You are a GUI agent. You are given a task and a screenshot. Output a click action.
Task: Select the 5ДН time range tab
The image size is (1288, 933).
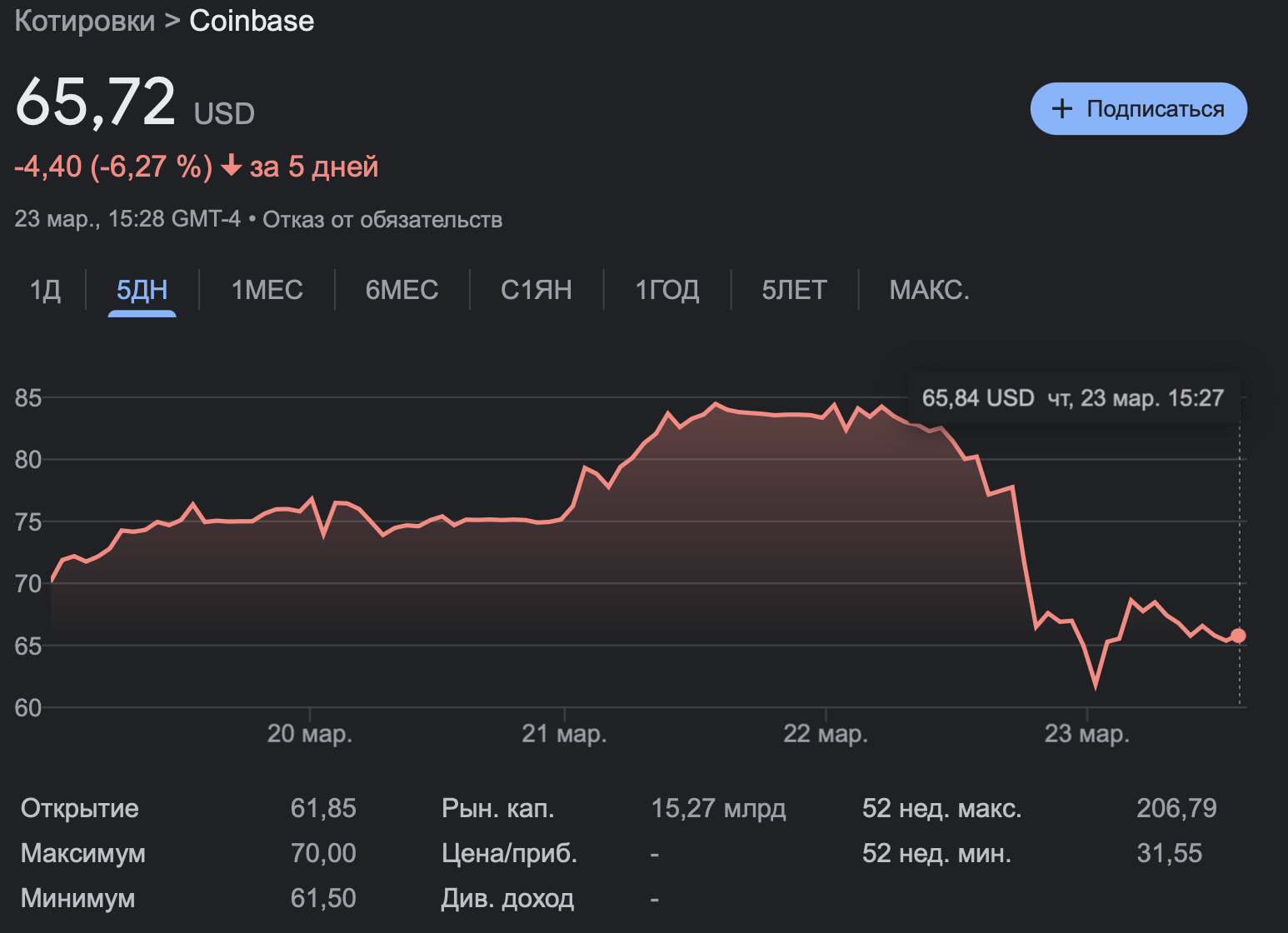(142, 290)
